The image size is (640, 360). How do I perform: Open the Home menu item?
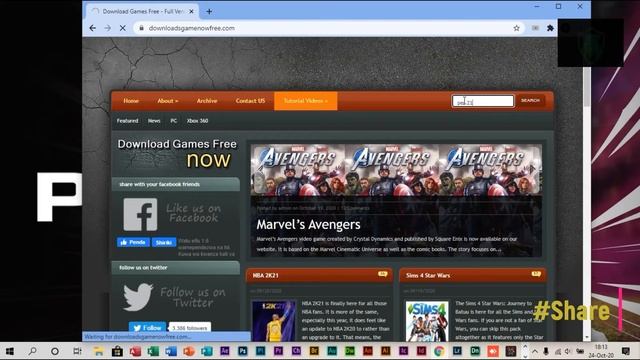131,101
